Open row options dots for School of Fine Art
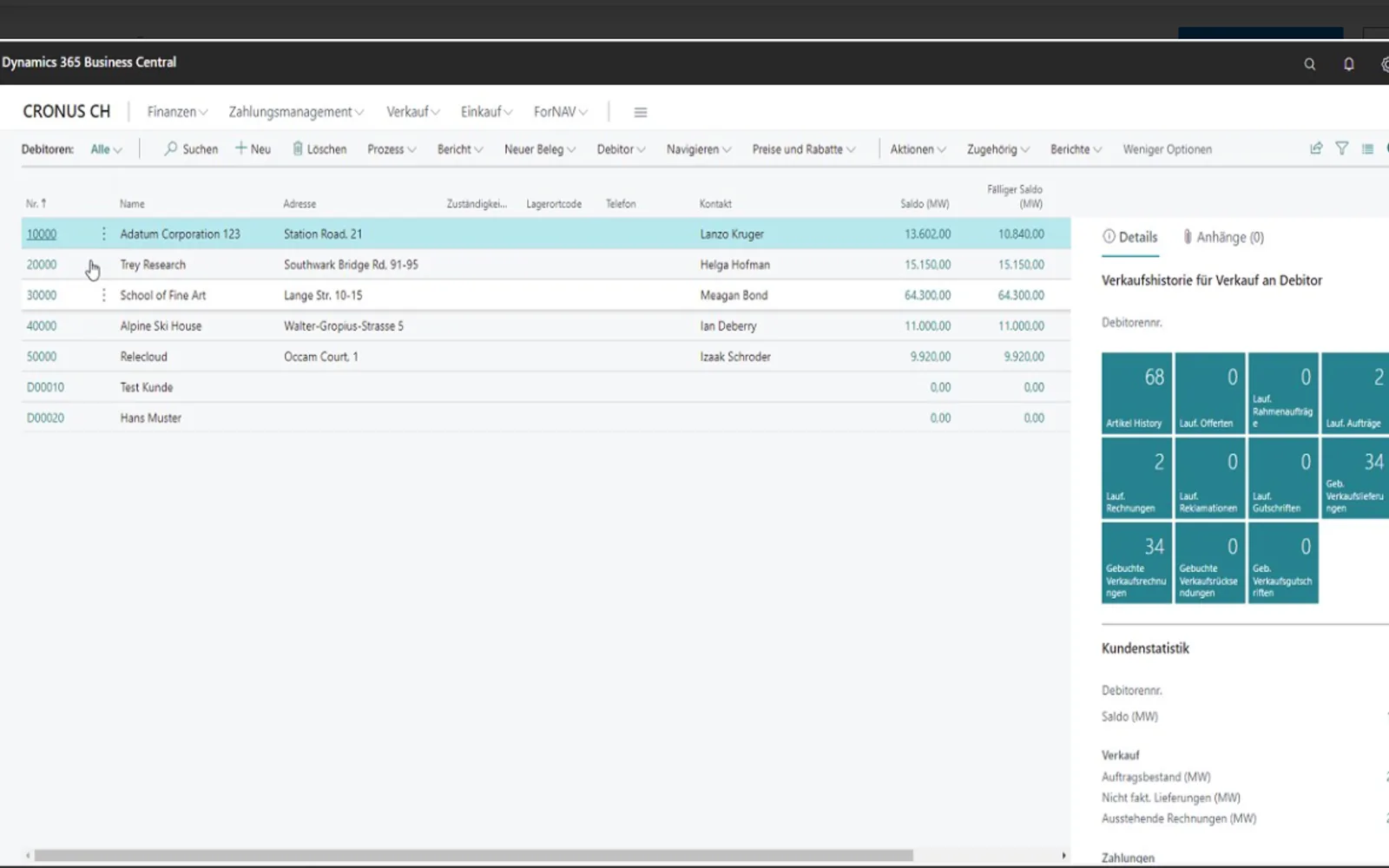The width and height of the screenshot is (1389, 868). click(103, 295)
